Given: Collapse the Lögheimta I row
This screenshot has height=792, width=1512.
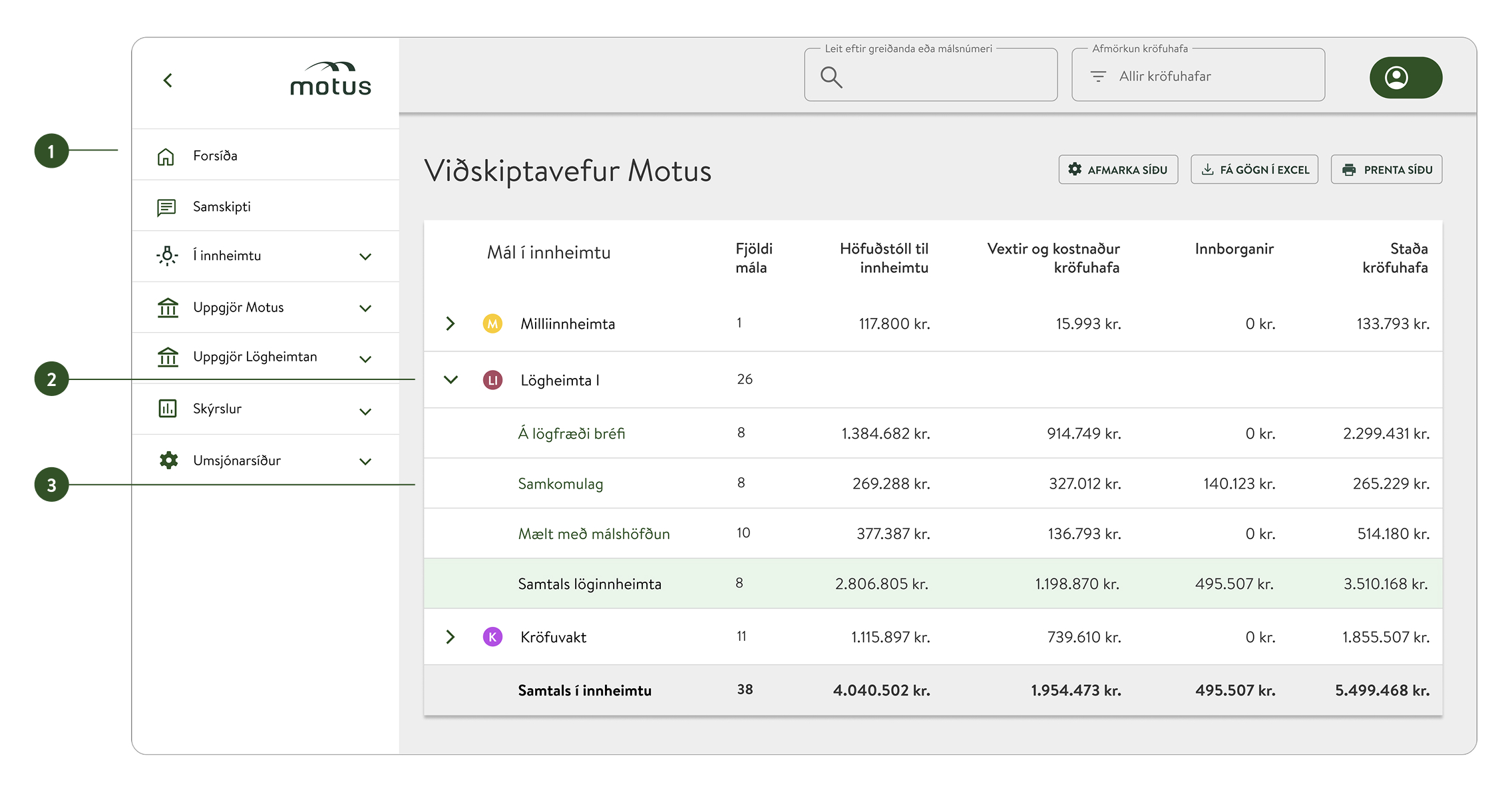Looking at the screenshot, I should point(451,379).
